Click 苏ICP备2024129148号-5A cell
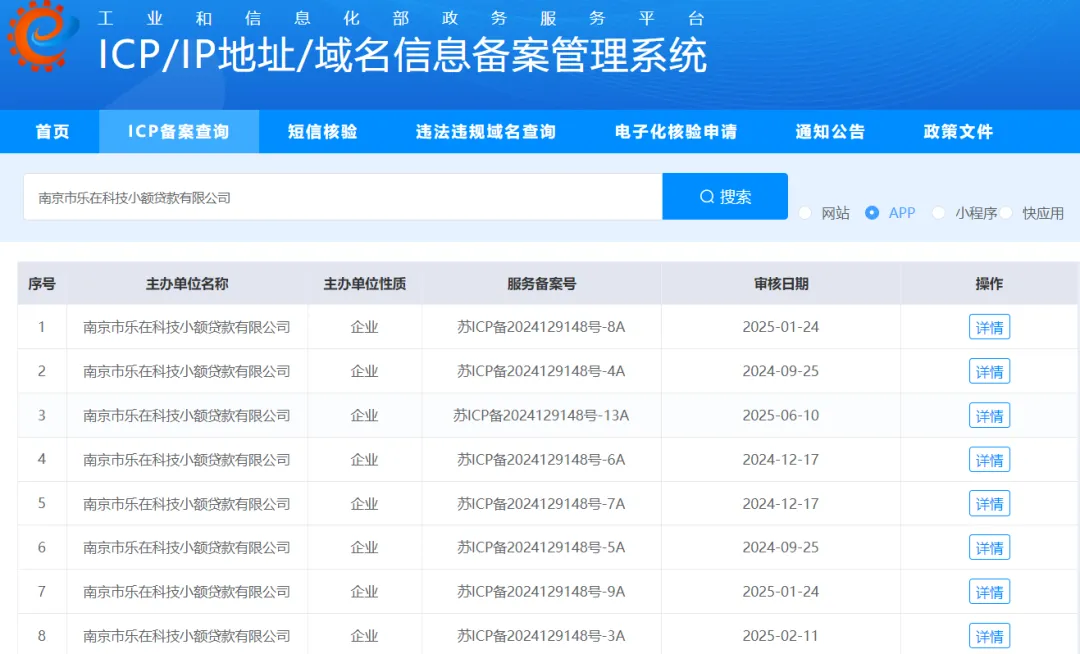Viewport: 1080px width, 654px height. (x=541, y=547)
